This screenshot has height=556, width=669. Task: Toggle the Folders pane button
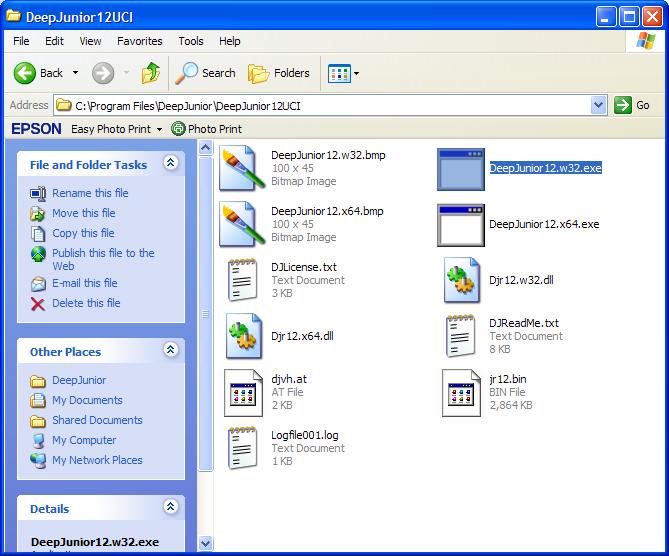pyautogui.click(x=279, y=73)
